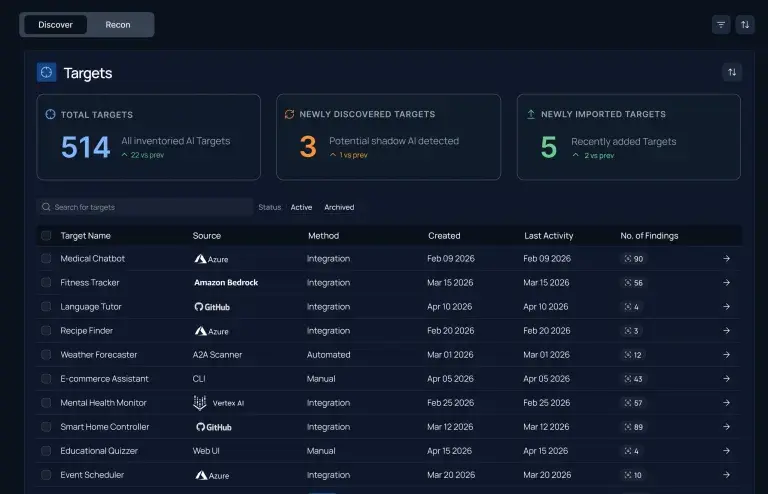Open Fitness Tracker via its arrow
The image size is (768, 494).
point(726,282)
